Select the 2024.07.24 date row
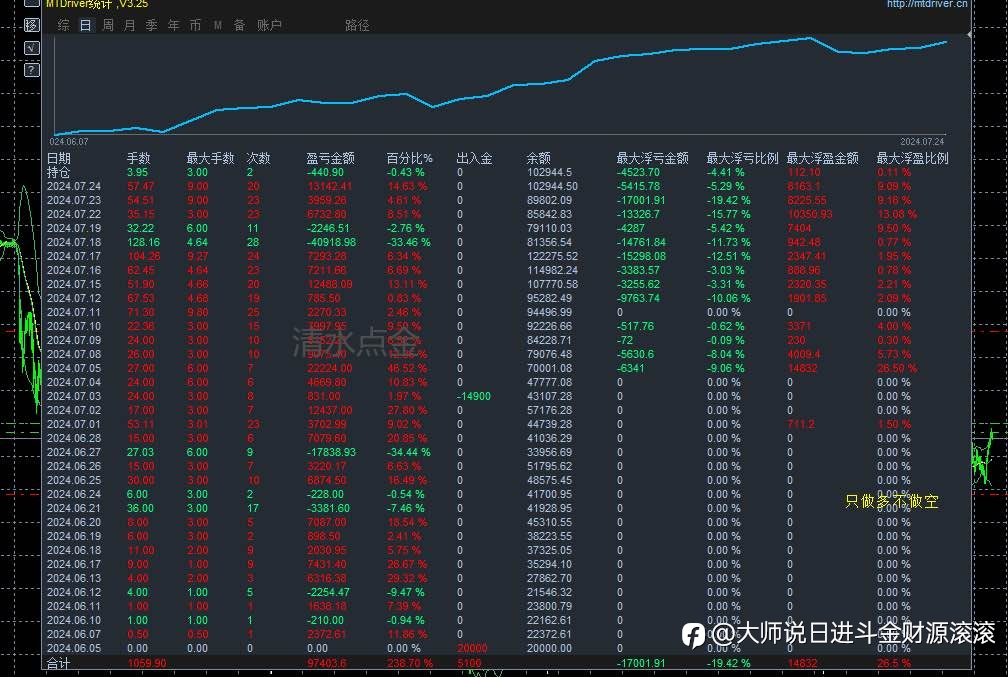This screenshot has height=677, width=1008. coord(74,186)
